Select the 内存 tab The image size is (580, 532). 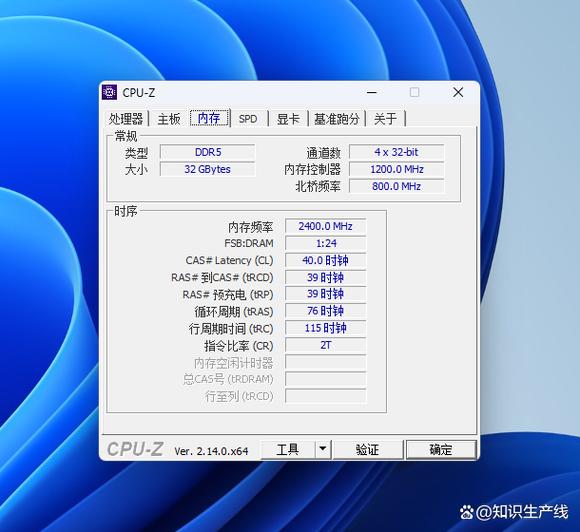click(x=209, y=118)
